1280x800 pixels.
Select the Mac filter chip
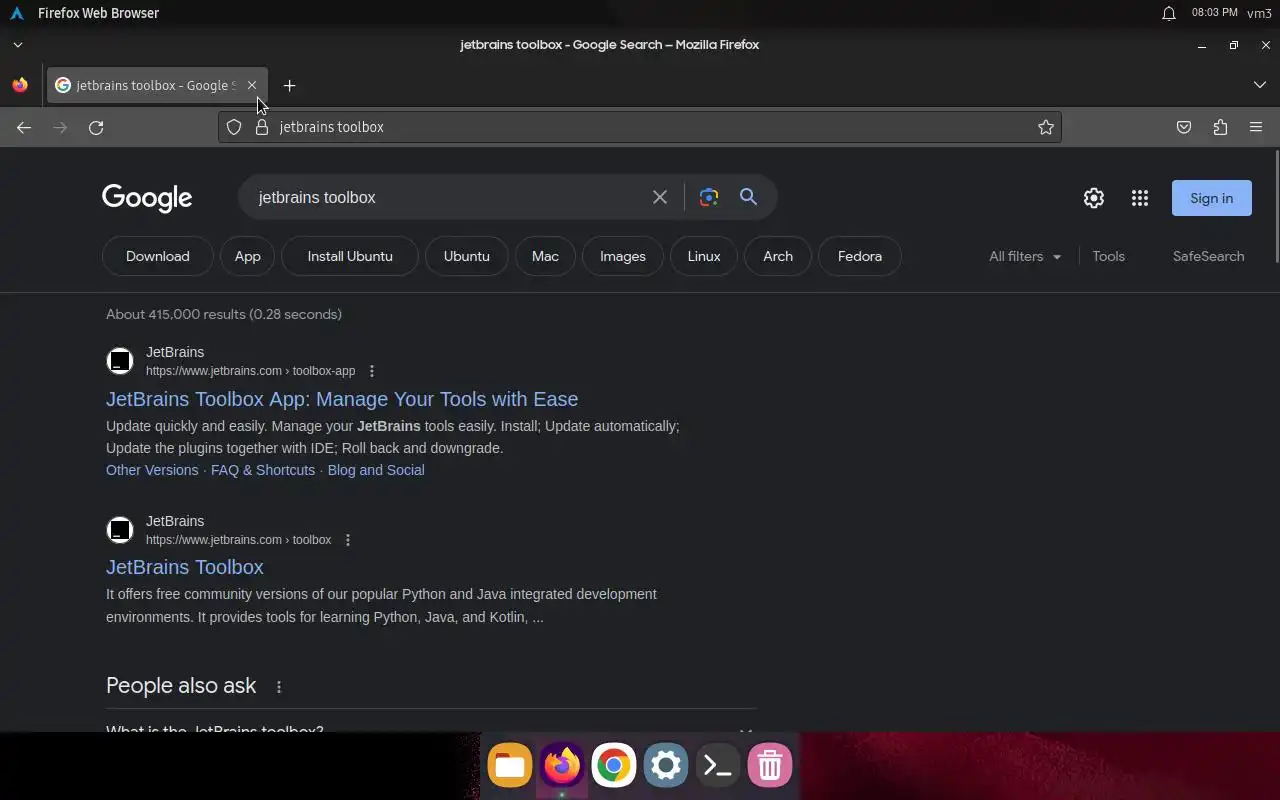pos(545,256)
